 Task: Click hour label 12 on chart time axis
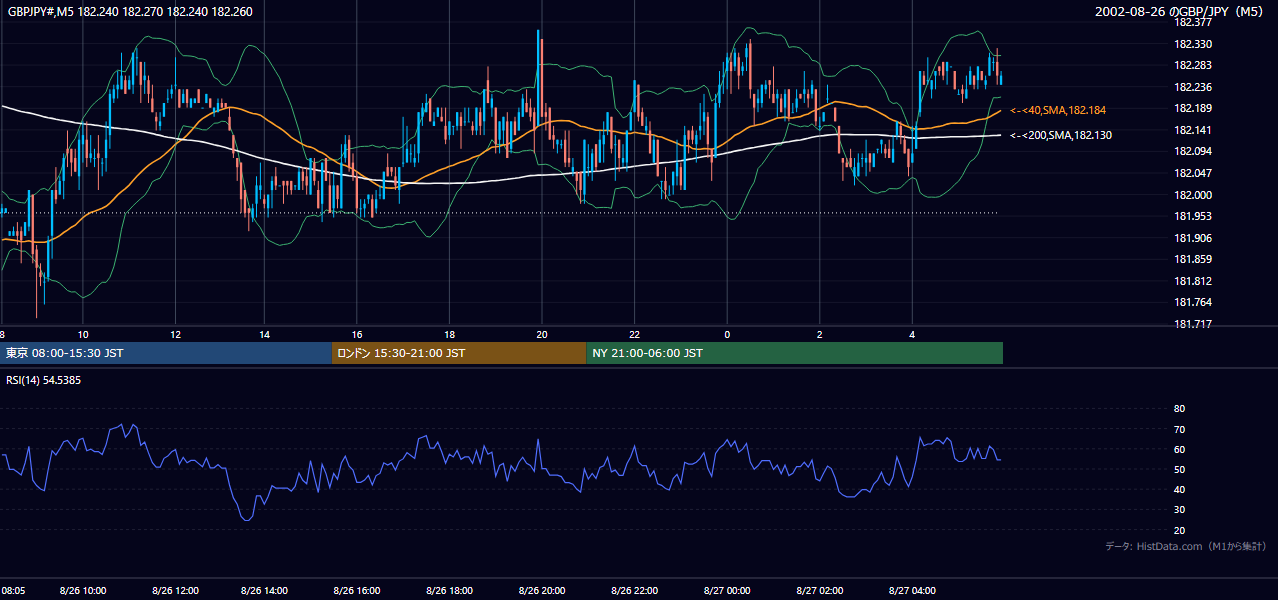click(x=175, y=335)
